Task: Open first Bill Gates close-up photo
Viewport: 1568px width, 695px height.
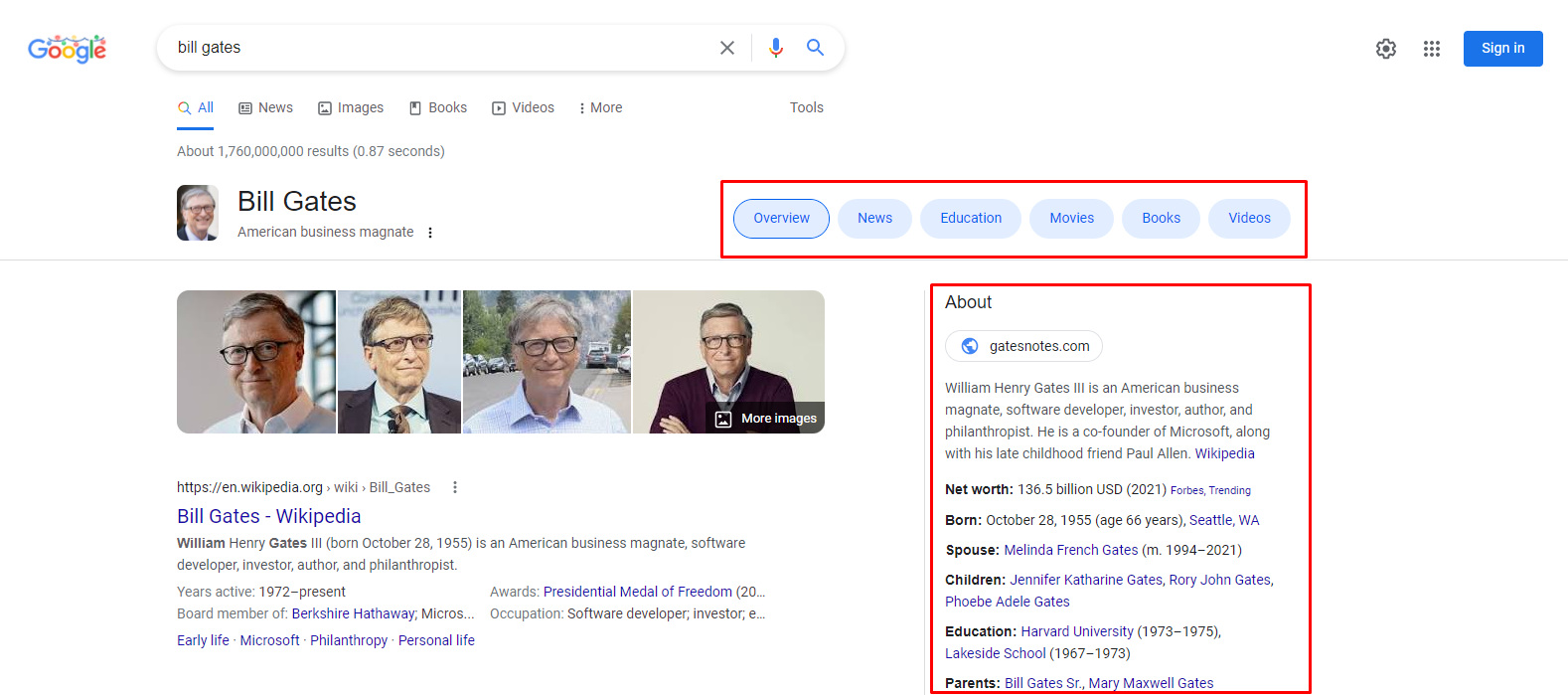Action: point(256,362)
